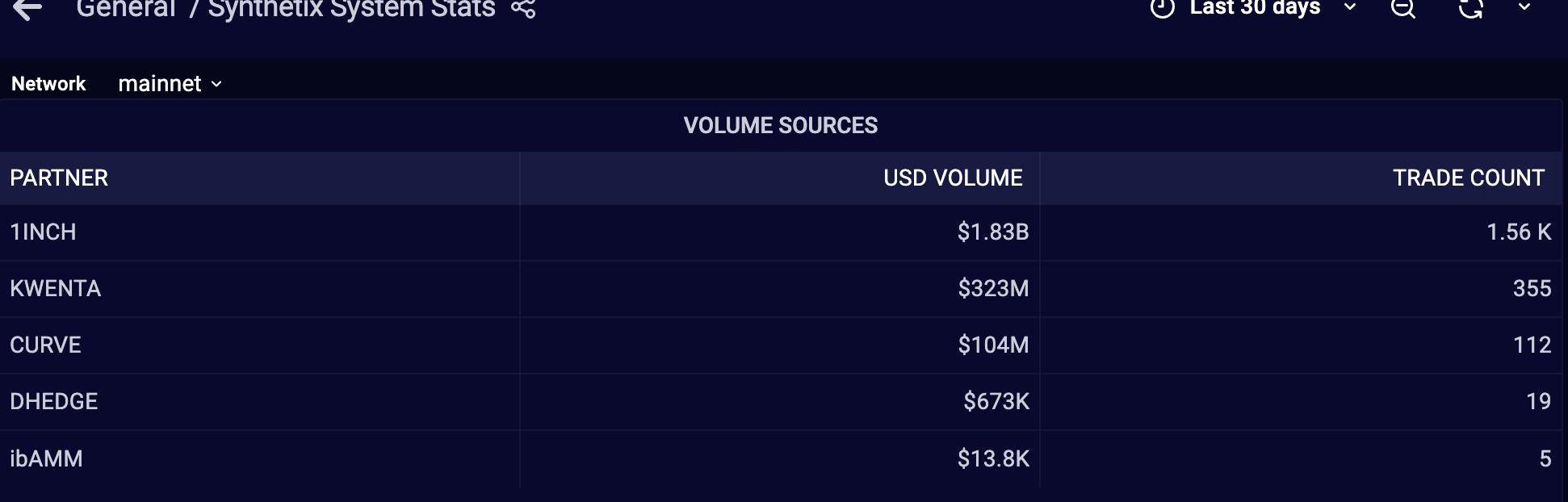Click the Synthetix System Stats dashboard title

351,9
